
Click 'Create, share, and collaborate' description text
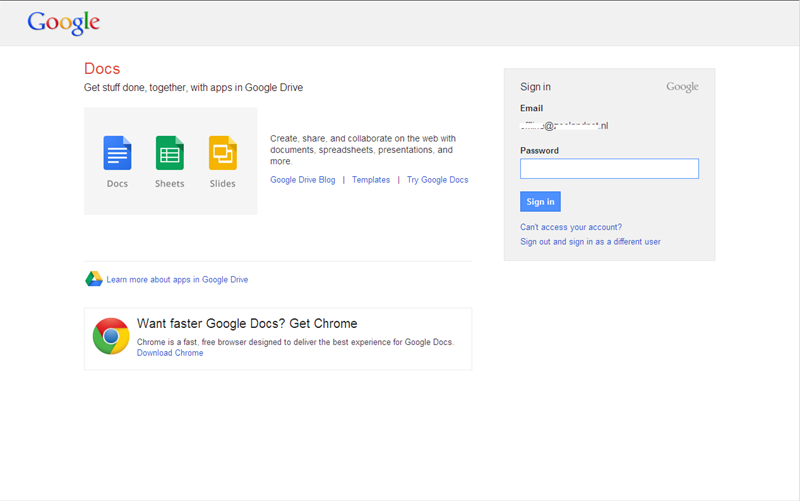point(363,149)
